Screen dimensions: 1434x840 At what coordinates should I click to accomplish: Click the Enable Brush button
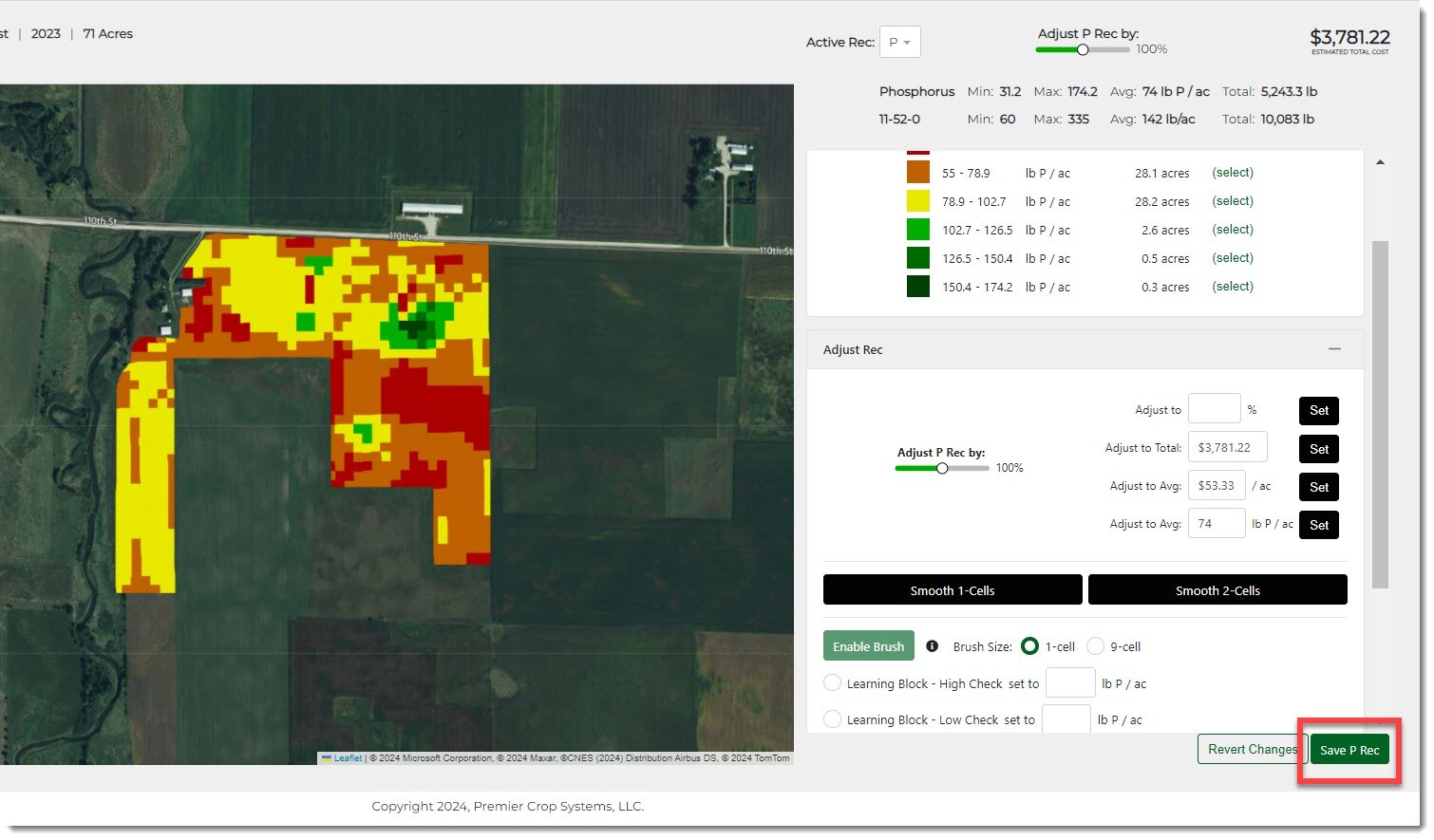coord(868,646)
